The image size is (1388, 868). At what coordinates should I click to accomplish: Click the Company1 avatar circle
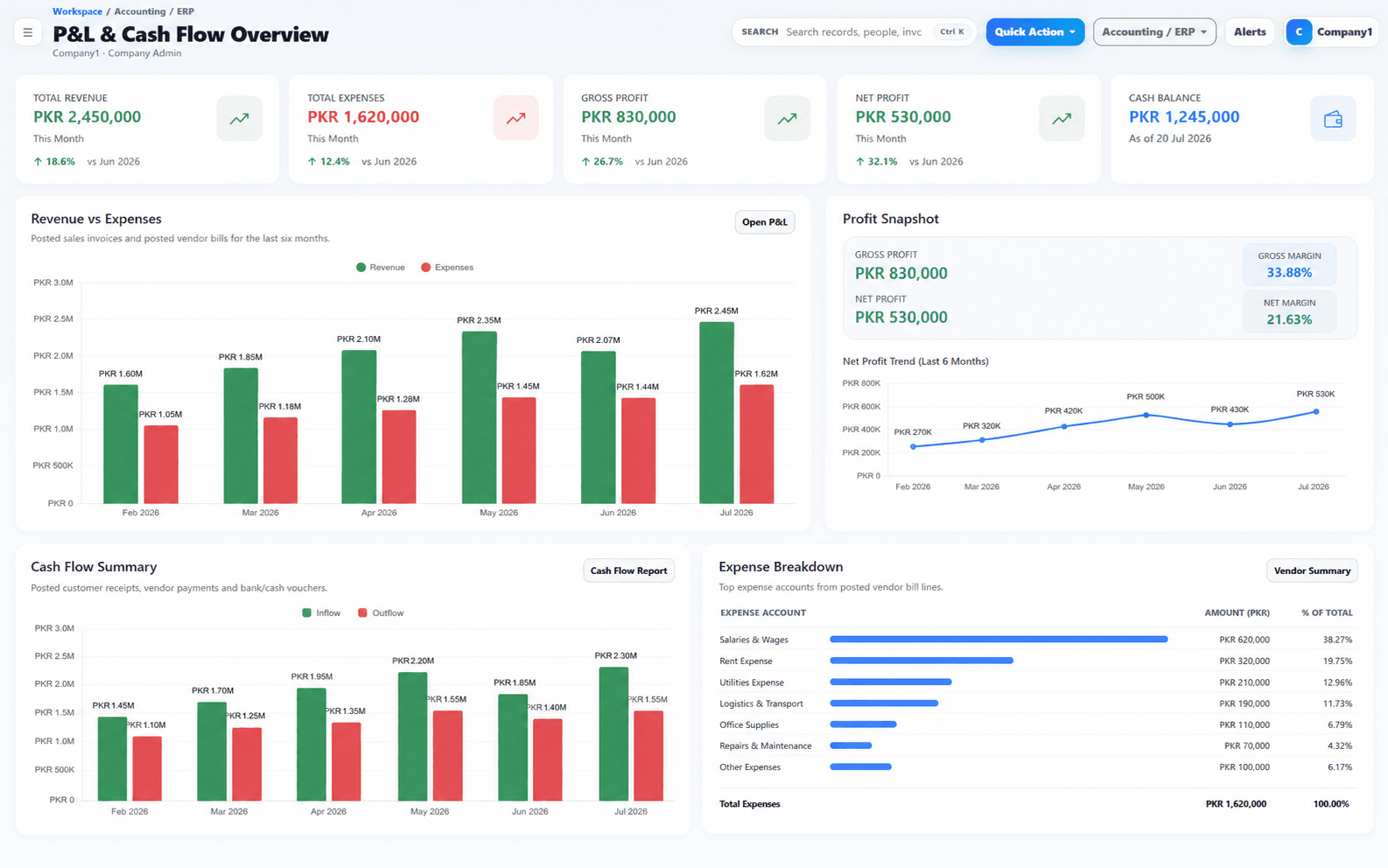coord(1299,31)
